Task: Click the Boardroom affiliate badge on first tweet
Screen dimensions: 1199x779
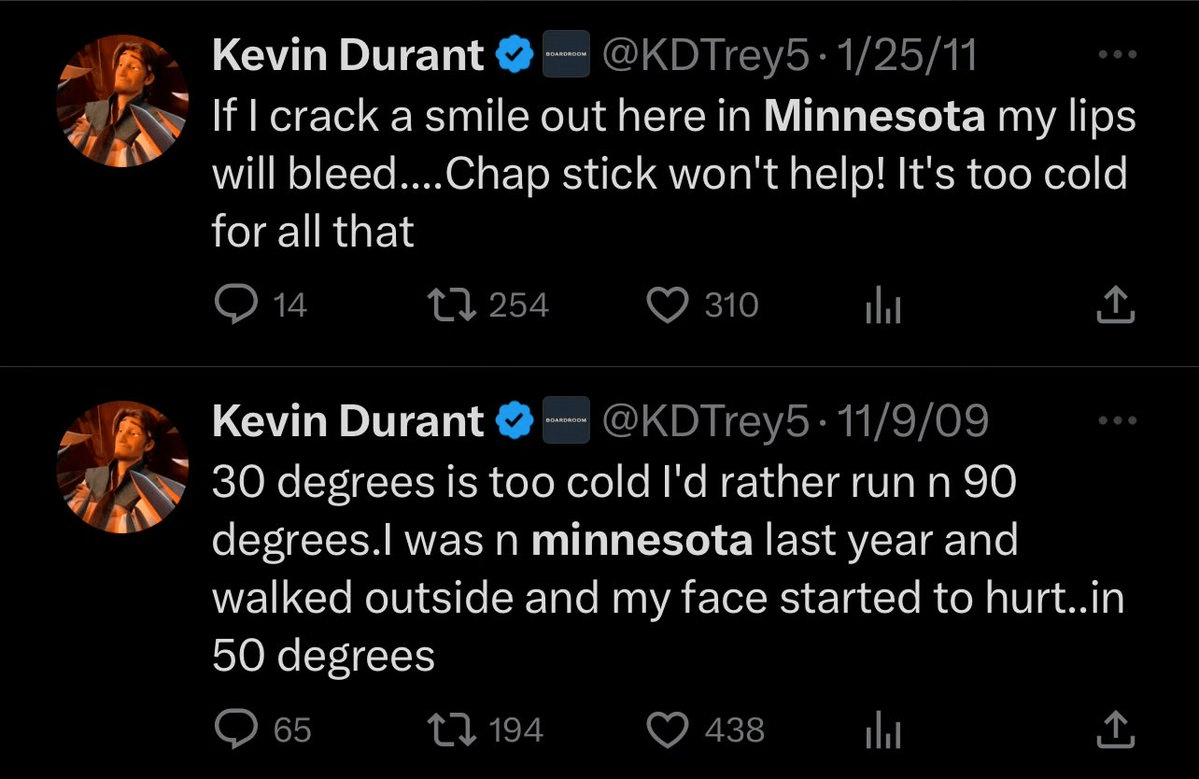Action: coord(566,54)
